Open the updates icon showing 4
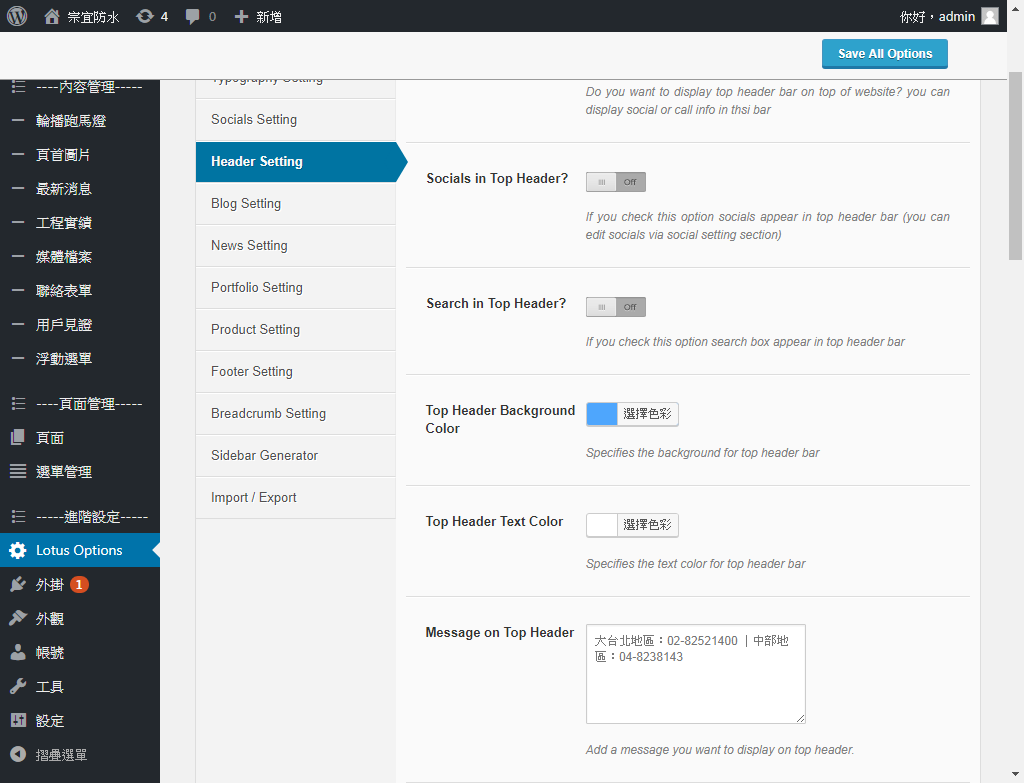The height and width of the screenshot is (783, 1024). [144, 16]
